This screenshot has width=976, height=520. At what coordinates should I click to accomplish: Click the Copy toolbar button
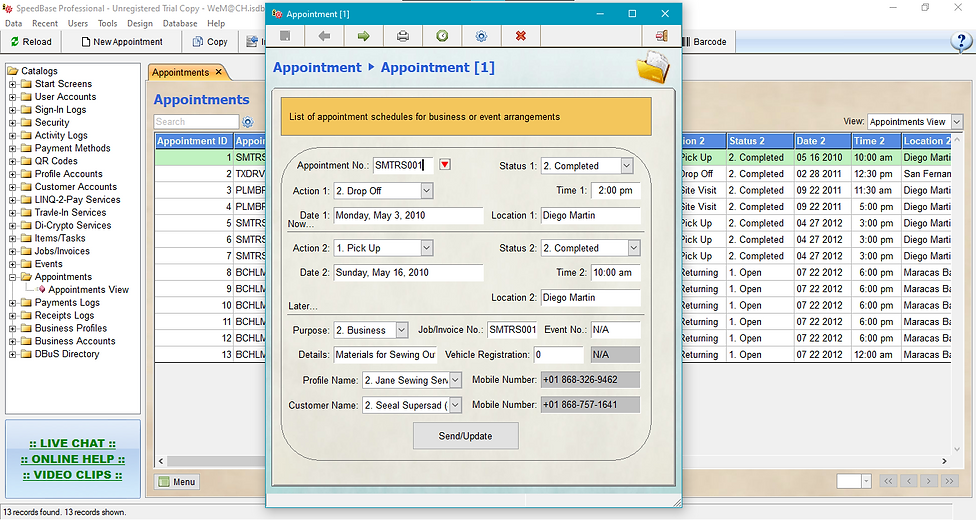coord(210,42)
